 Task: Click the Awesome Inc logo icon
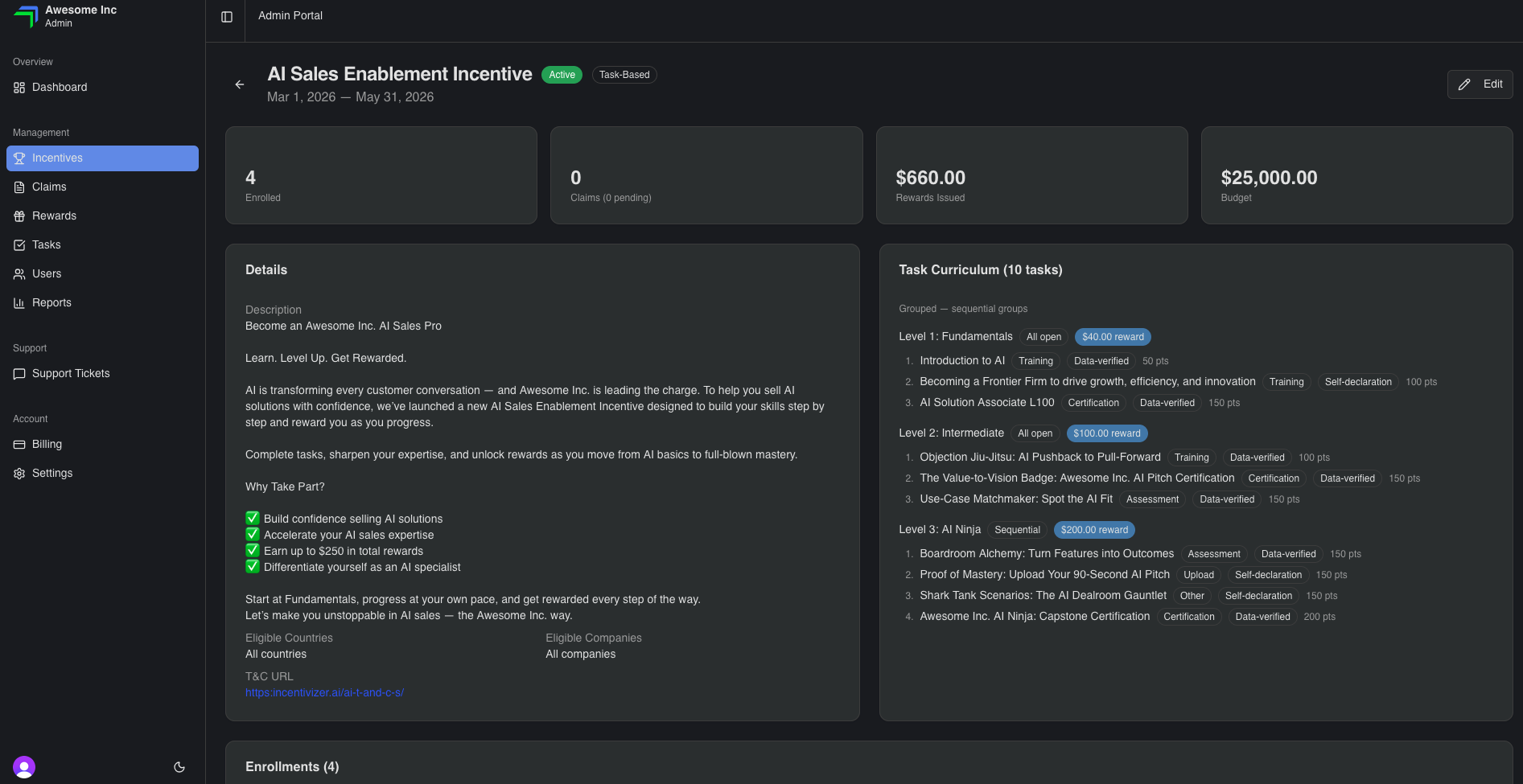26,16
